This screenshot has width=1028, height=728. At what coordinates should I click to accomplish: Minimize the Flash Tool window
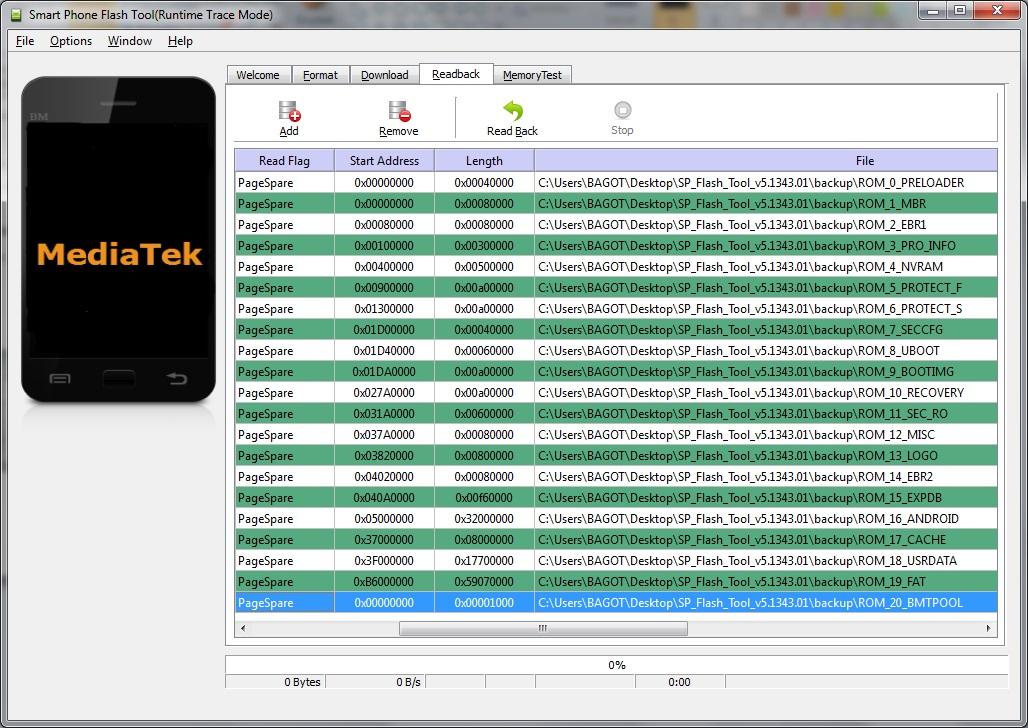934,10
